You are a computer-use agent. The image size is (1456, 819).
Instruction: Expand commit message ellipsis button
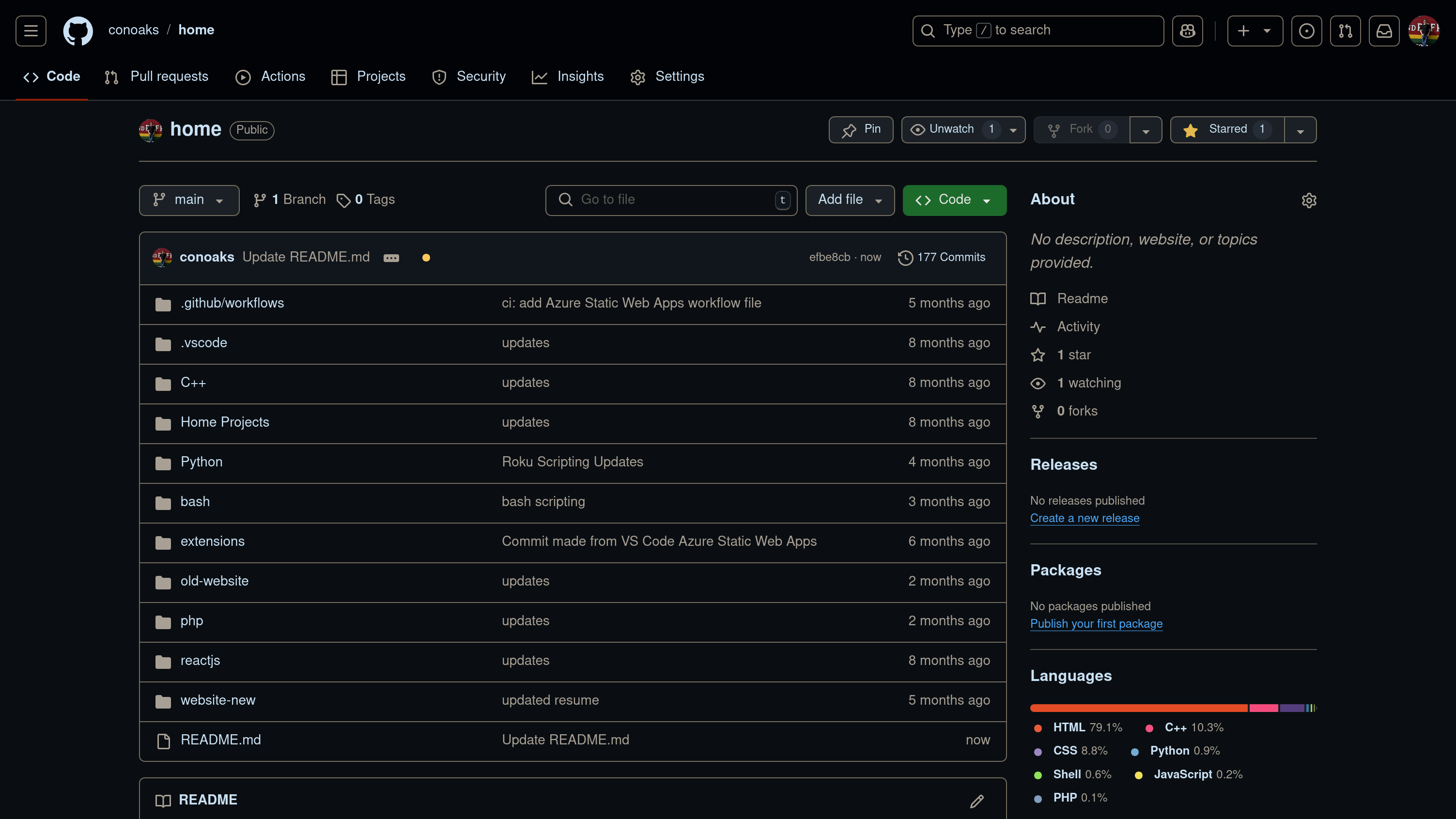[391, 258]
